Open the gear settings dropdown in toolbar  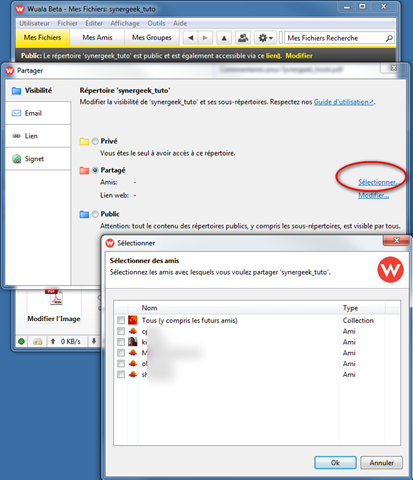(265, 38)
